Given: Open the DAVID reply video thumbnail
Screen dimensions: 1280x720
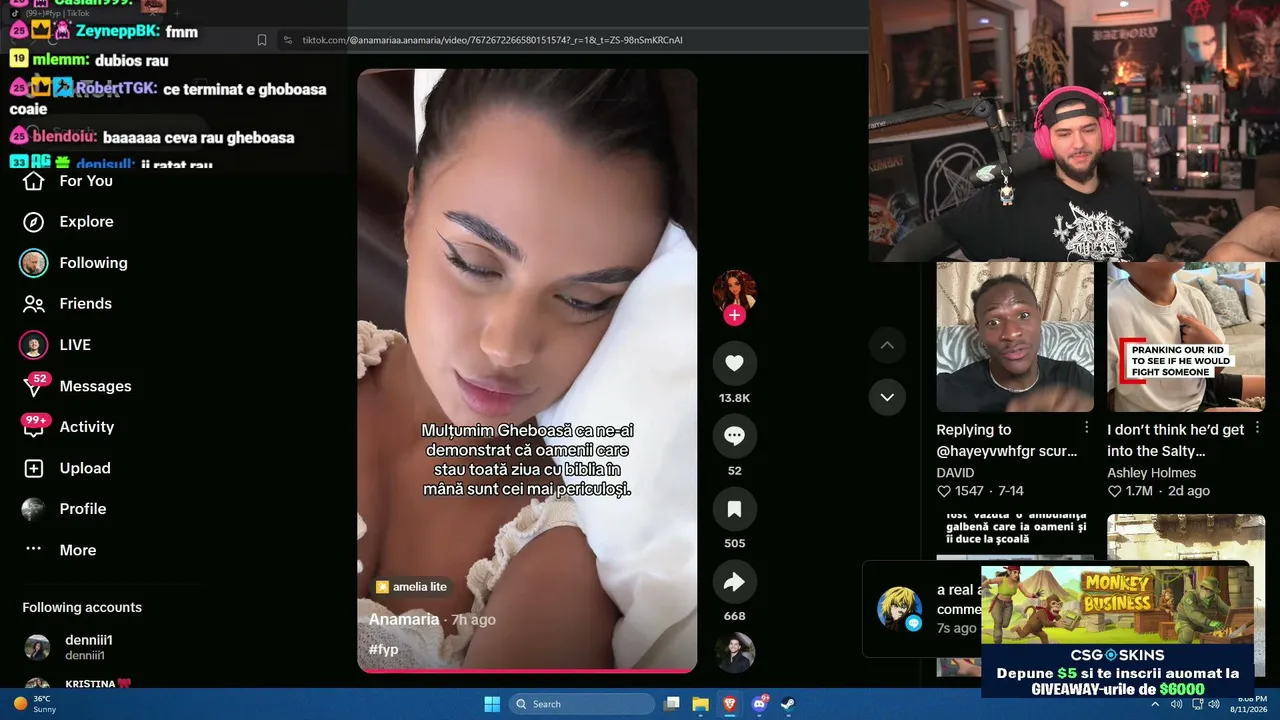Looking at the screenshot, I should [x=1015, y=337].
